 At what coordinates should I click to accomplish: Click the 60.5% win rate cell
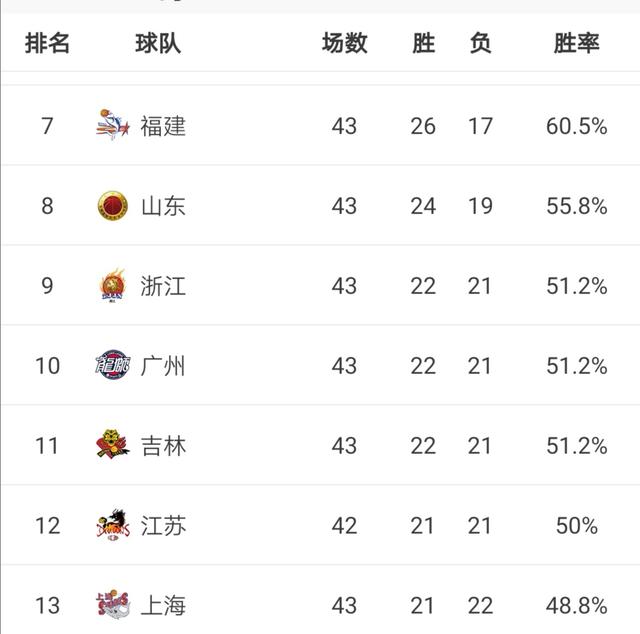pos(576,126)
